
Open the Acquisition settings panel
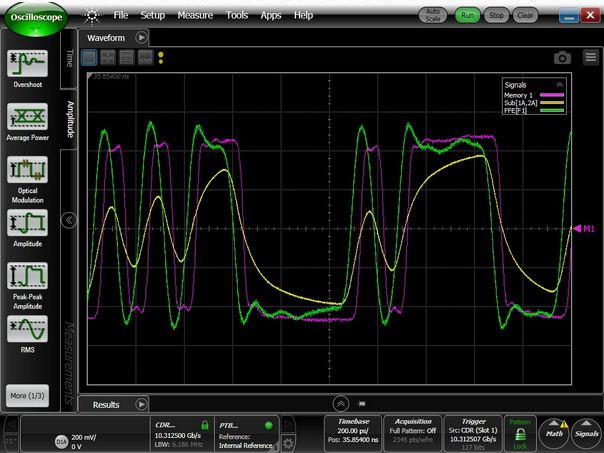[413, 433]
